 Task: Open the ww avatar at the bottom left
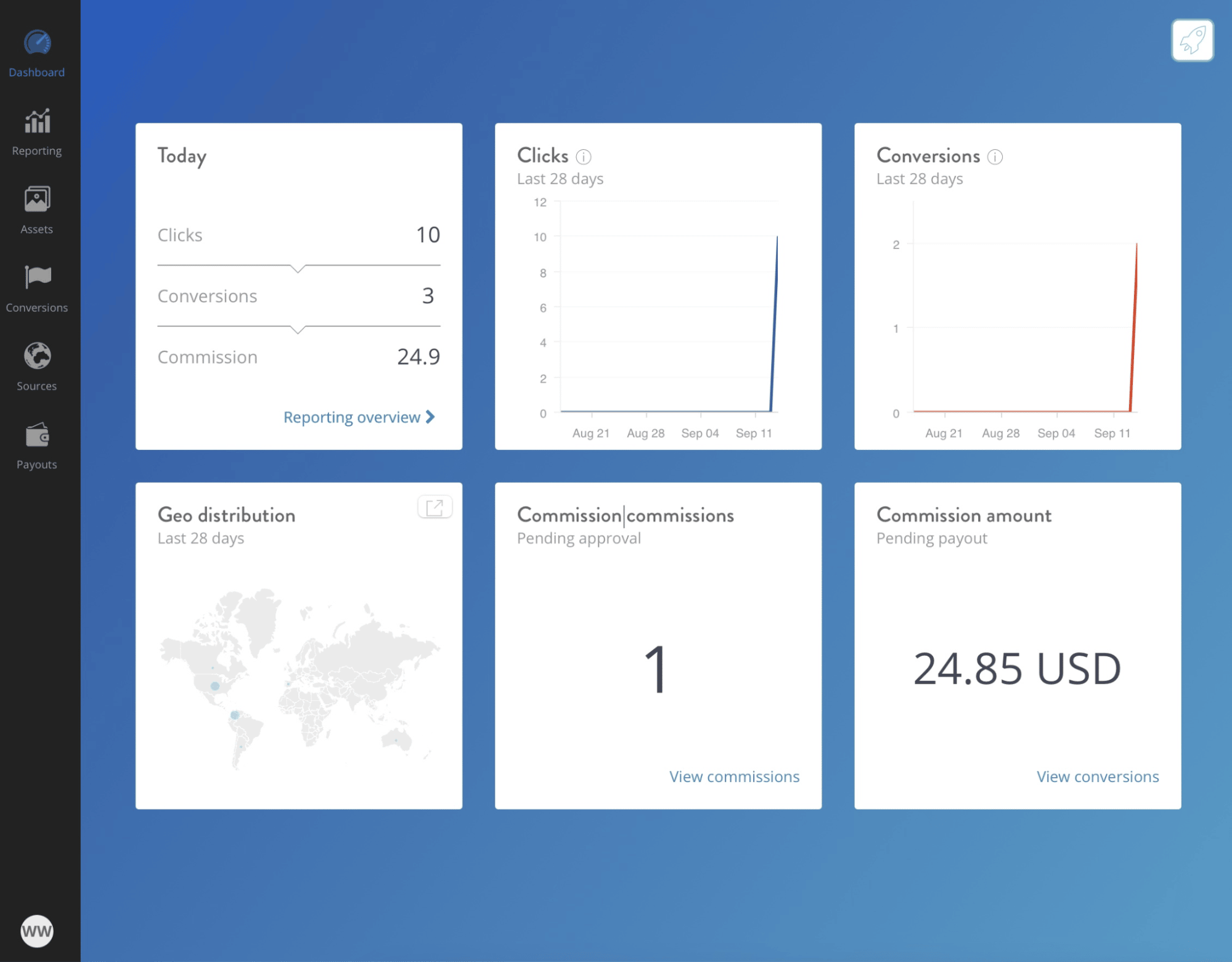(36, 931)
